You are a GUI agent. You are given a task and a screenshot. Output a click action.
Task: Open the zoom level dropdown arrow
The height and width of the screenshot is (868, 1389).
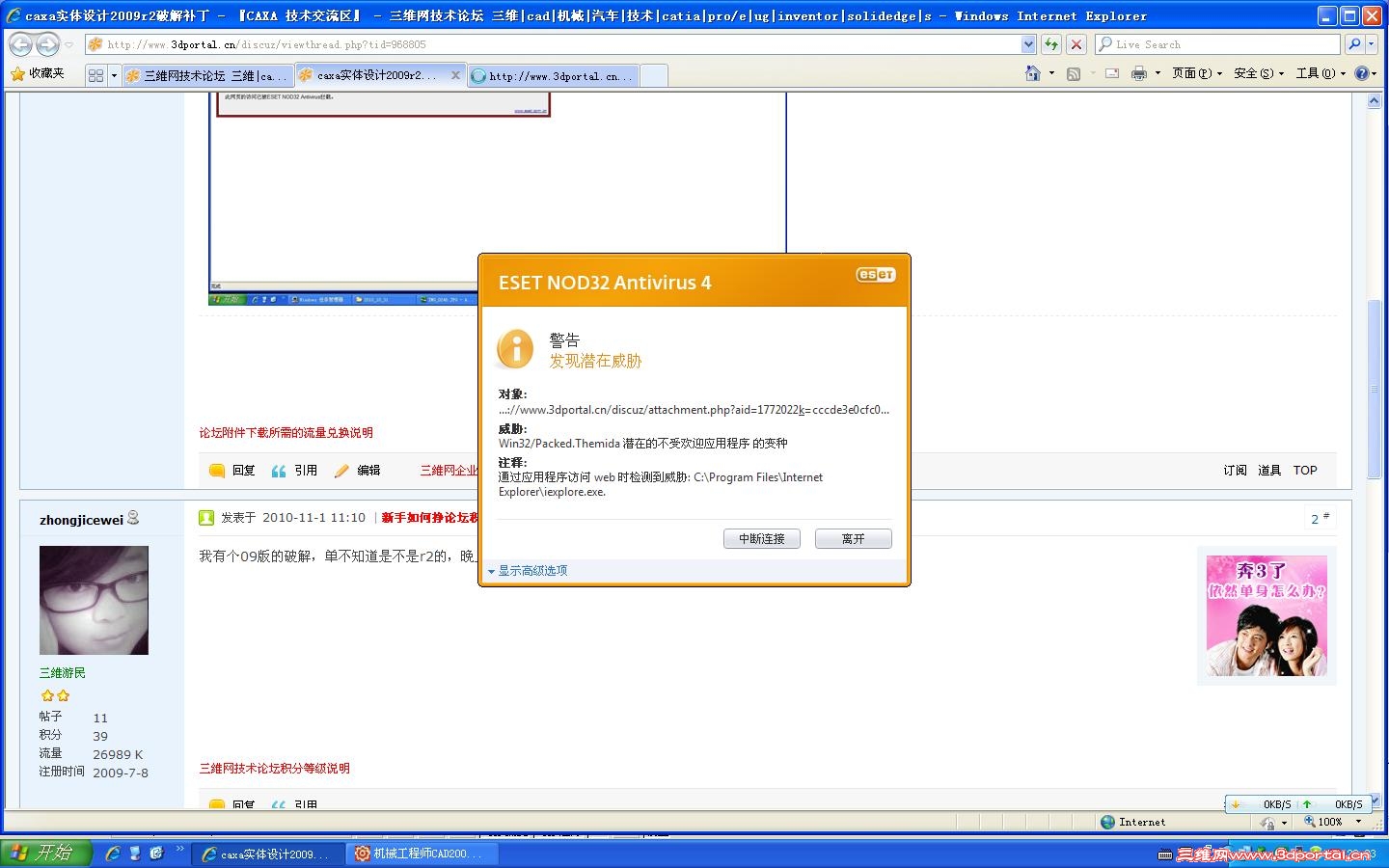coord(1358,822)
